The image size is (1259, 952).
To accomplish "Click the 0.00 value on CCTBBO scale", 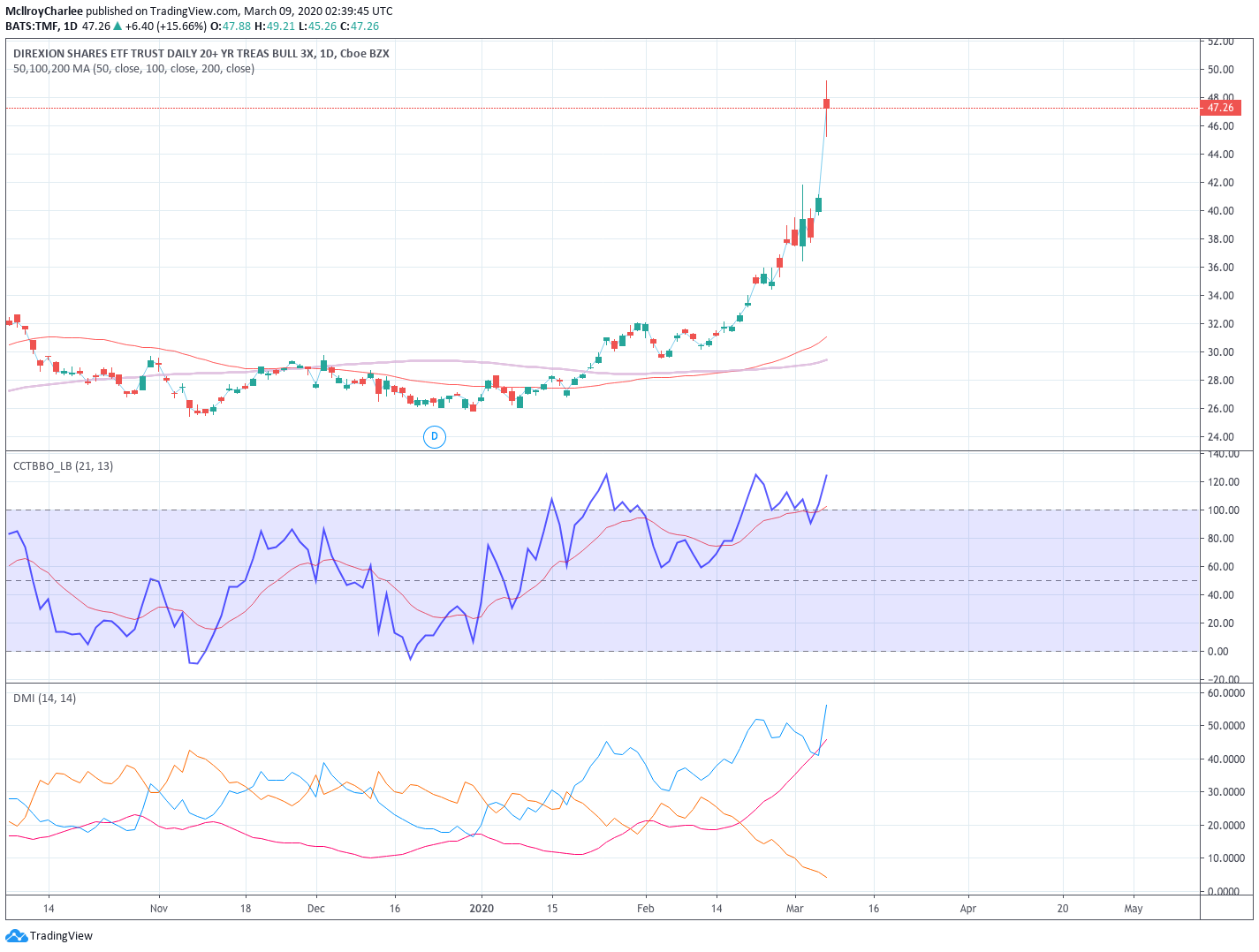I will click(1218, 652).
